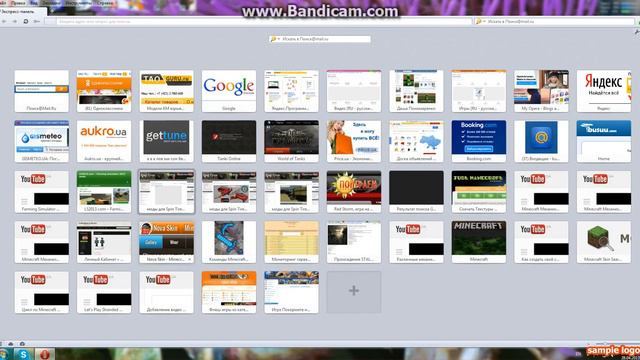The height and width of the screenshot is (360, 640).
Task: Open the orange flash games thumbnail in last row
Action: [x=229, y=292]
